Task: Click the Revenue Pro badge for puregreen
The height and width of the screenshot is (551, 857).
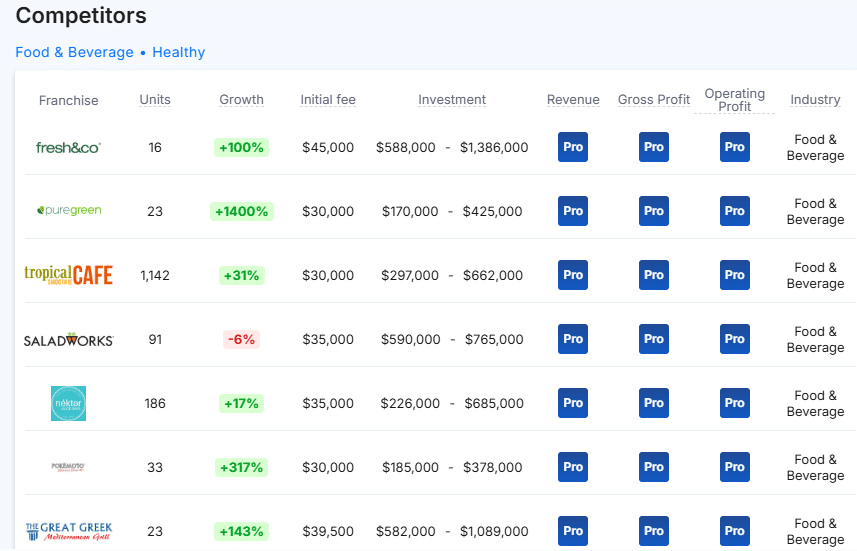Action: tap(573, 211)
